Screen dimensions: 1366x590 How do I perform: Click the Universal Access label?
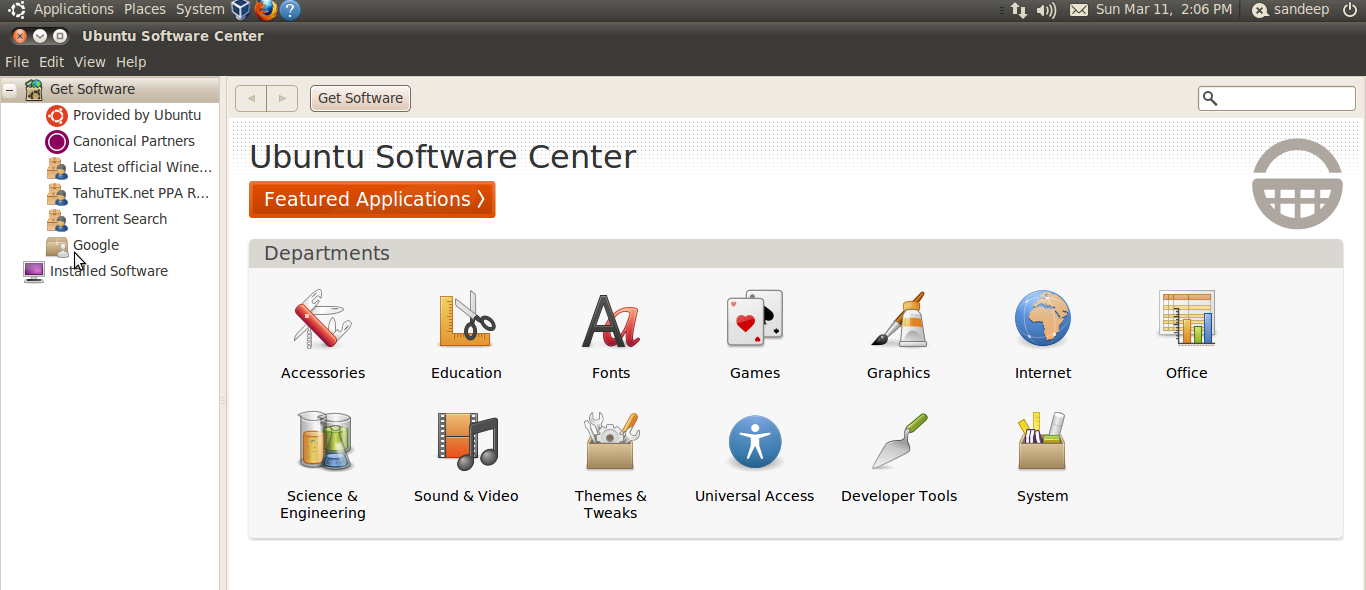coord(755,496)
